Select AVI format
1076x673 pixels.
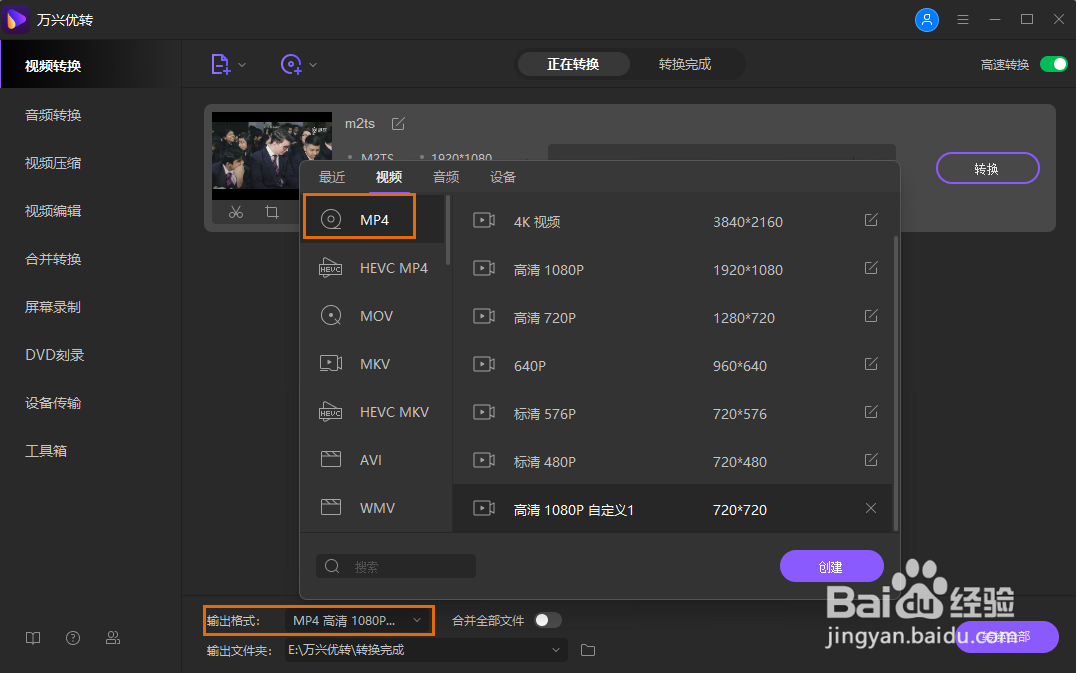point(375,460)
